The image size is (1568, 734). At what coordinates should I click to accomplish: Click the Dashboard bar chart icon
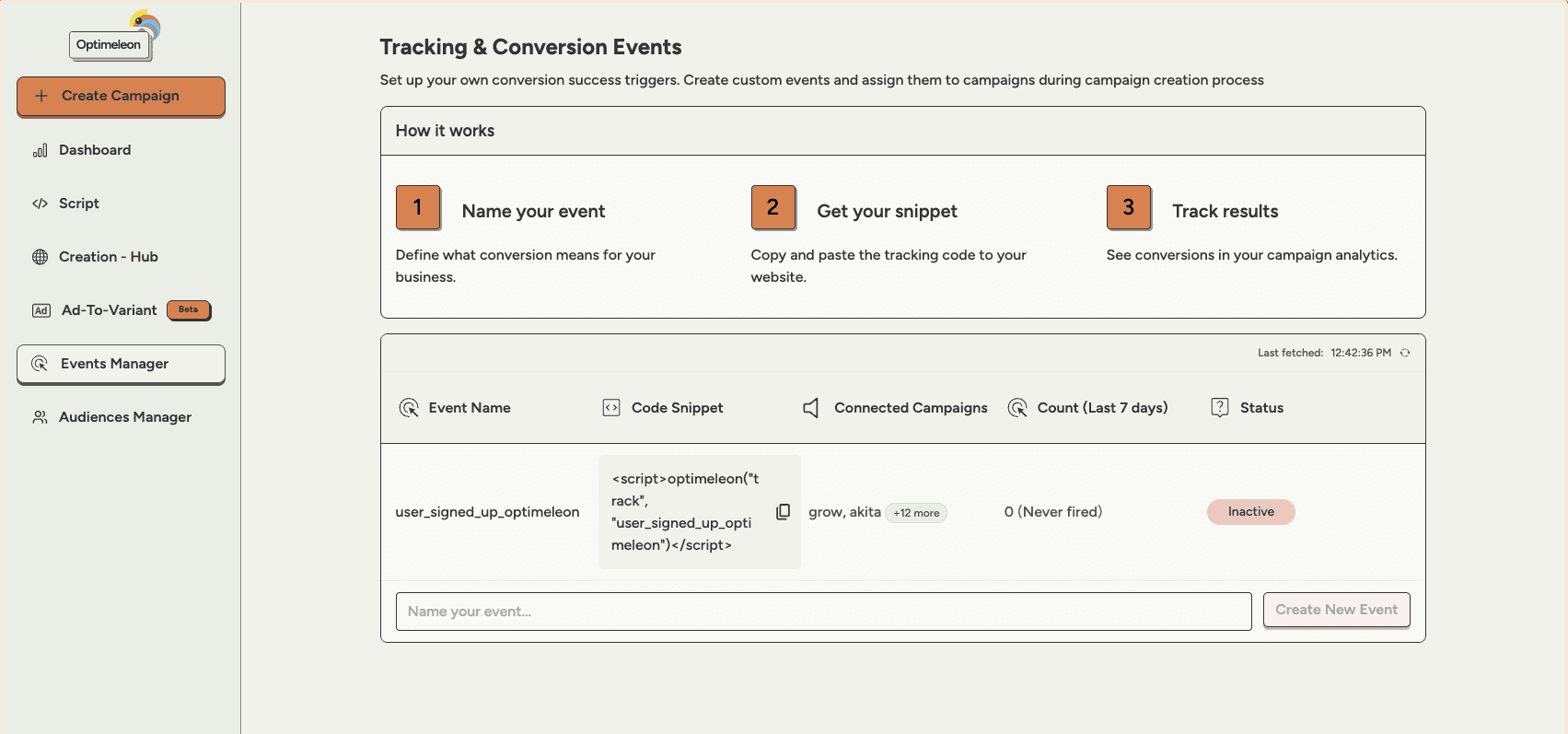(41, 150)
